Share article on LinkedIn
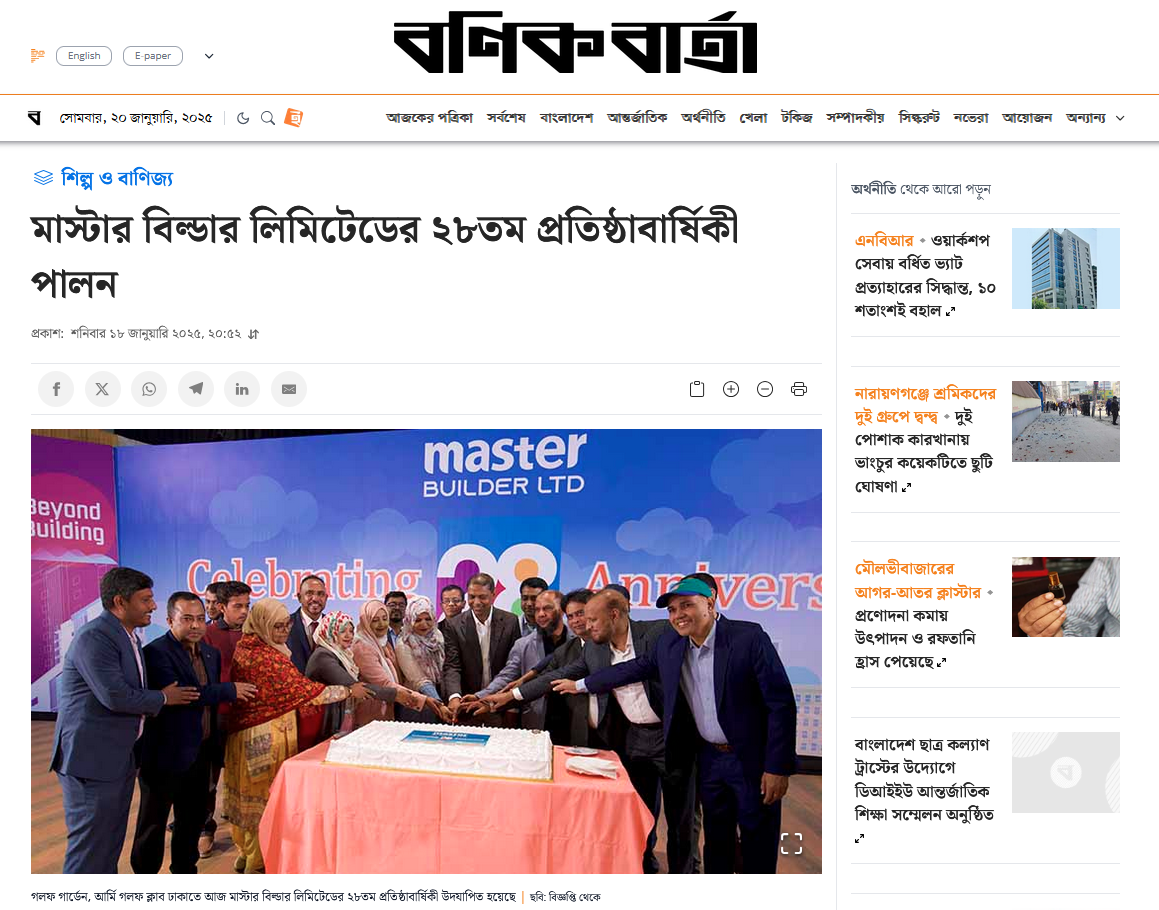The image size is (1159, 910). pyautogui.click(x=242, y=389)
